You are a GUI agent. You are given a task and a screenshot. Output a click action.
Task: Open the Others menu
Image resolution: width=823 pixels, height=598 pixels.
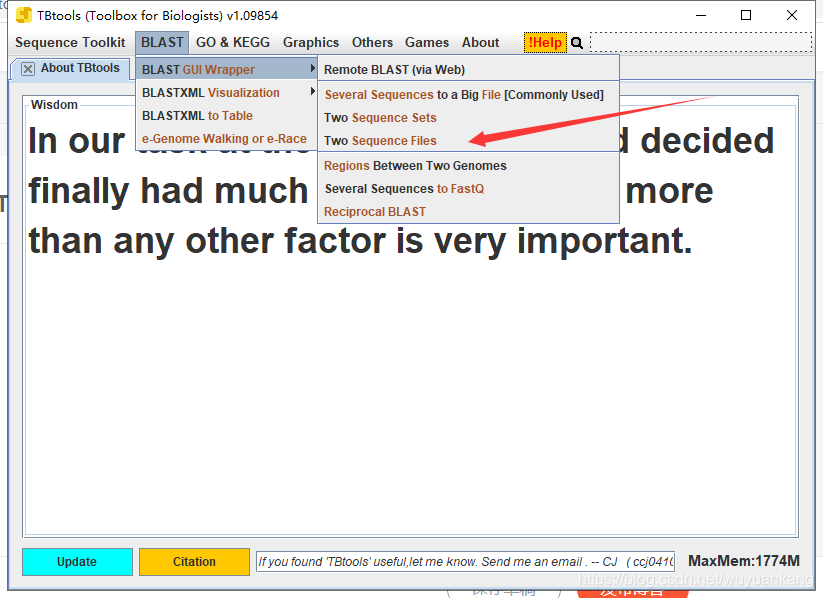tap(372, 43)
